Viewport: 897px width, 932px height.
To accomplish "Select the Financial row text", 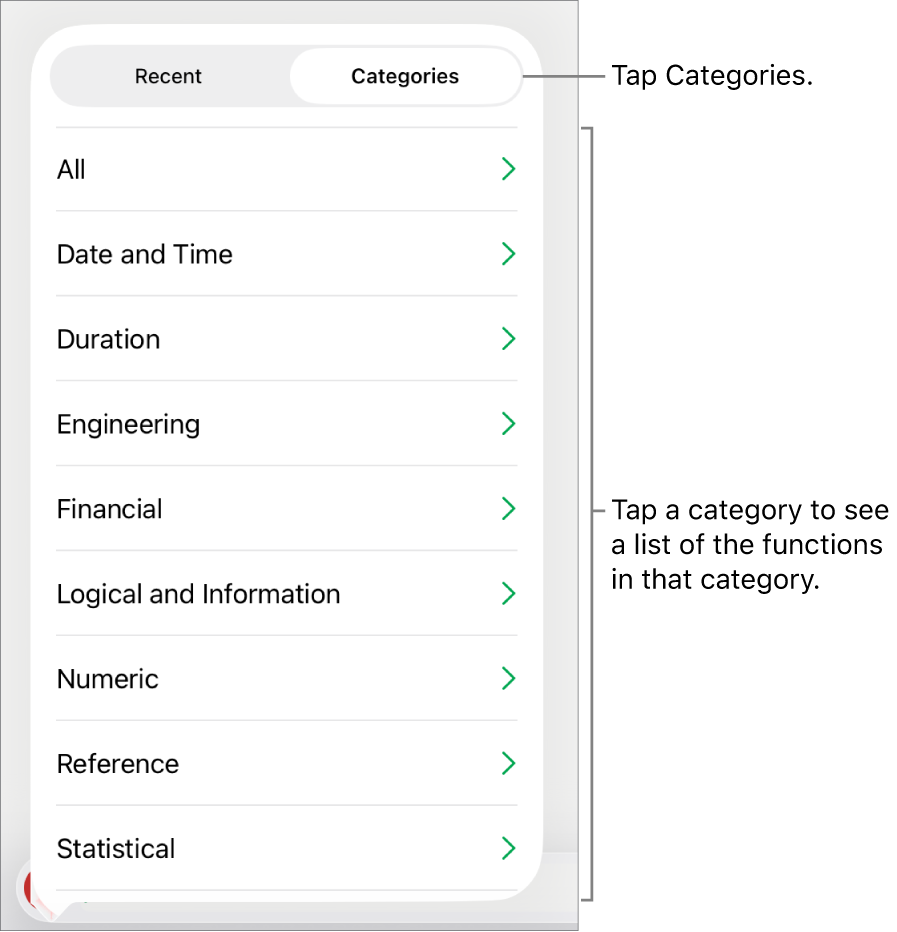I will (109, 509).
